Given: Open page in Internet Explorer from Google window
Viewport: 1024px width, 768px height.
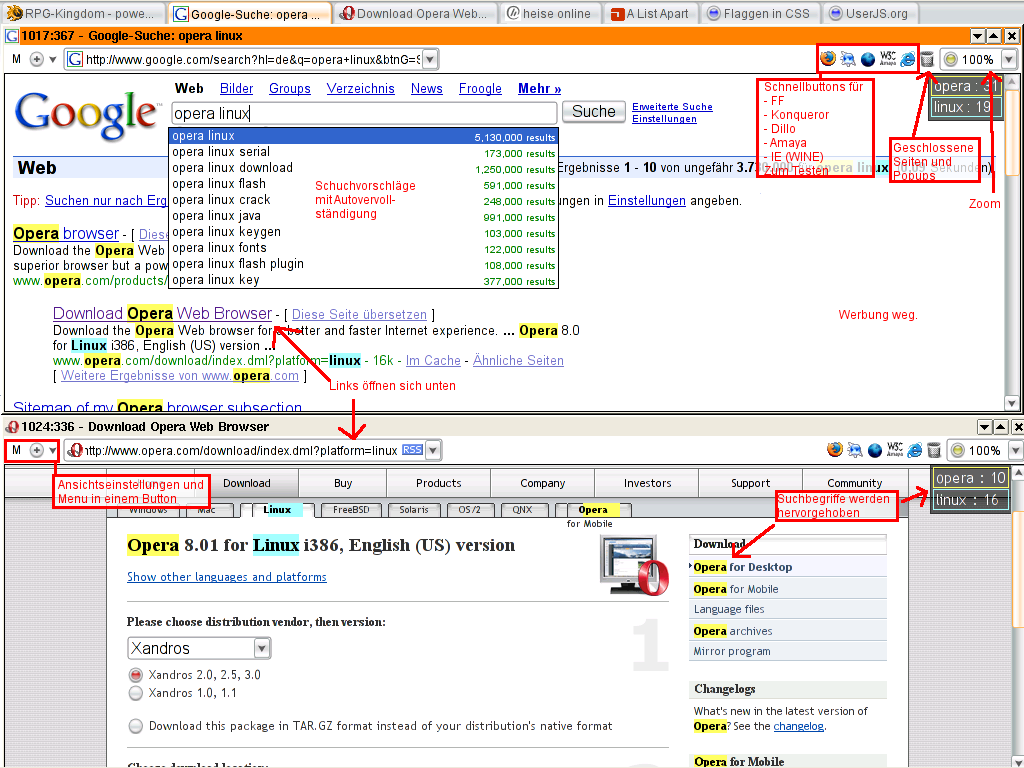Looking at the screenshot, I should [x=907, y=59].
